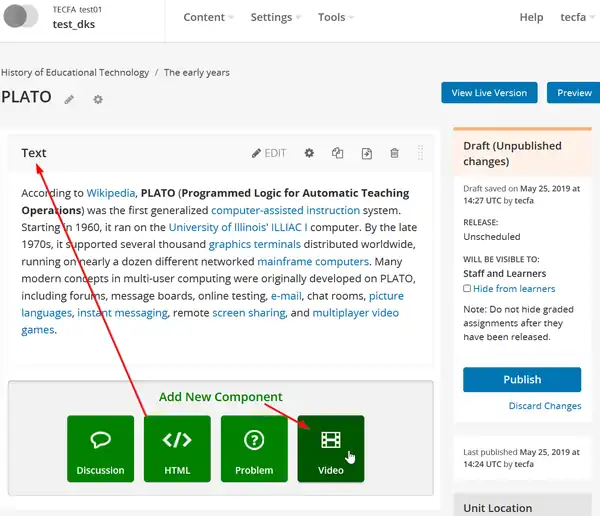
Task: Delete the Text component with trash icon
Action: point(395,153)
